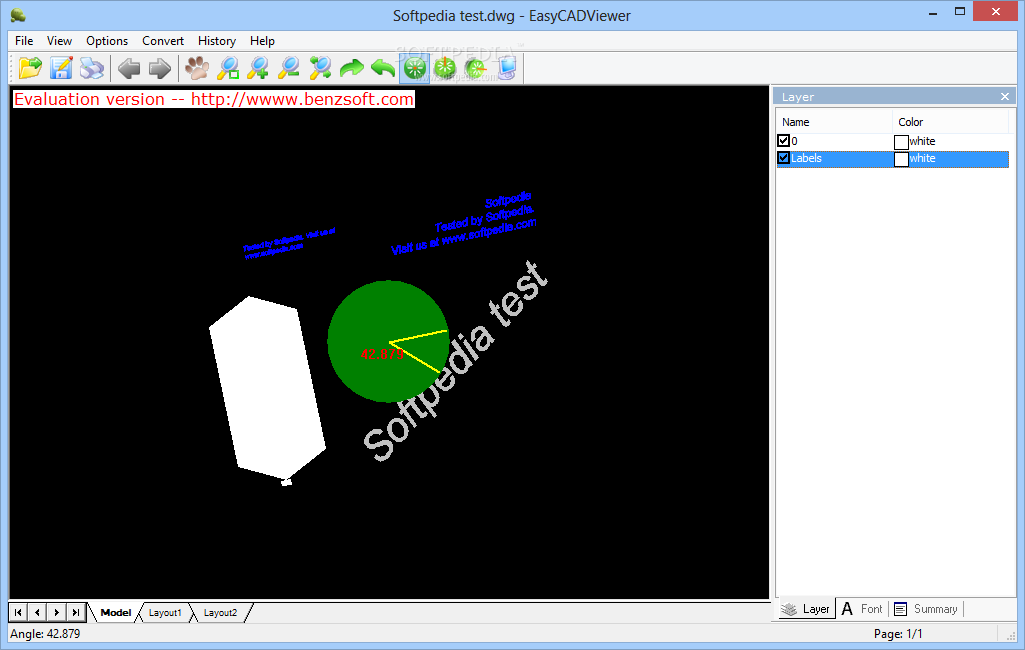The width and height of the screenshot is (1025, 650).
Task: Maximize the EasyCADViewer window
Action: [x=960, y=12]
